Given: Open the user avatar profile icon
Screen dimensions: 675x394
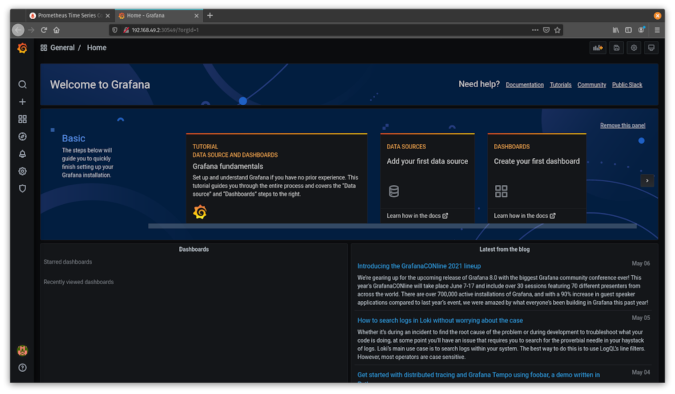Looking at the screenshot, I should click(x=22, y=351).
